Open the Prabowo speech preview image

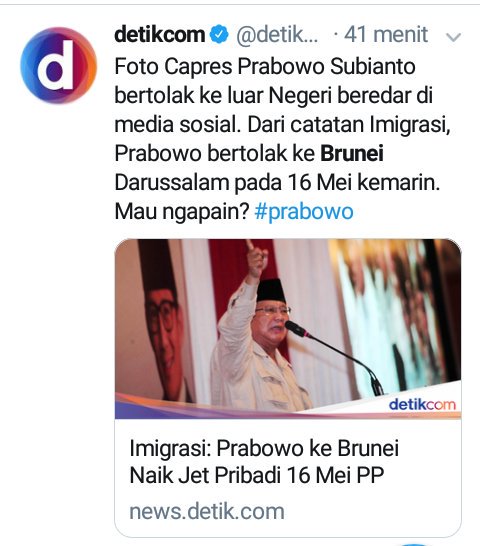tap(288, 328)
